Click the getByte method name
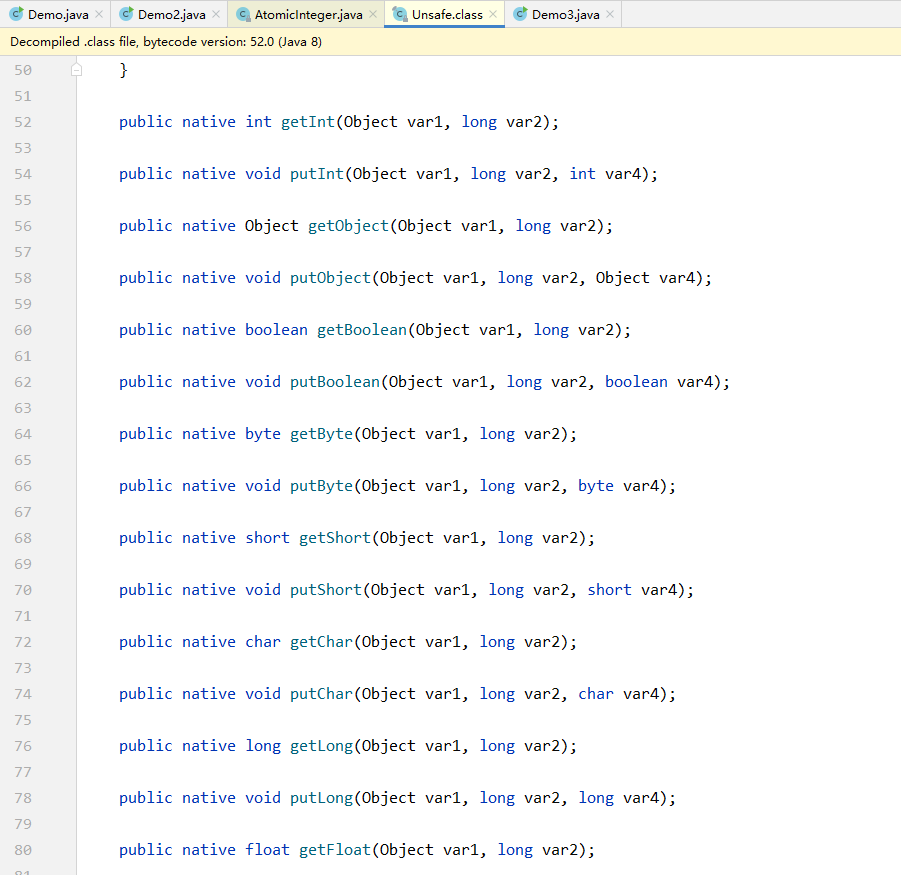This screenshot has width=901, height=875. (x=321, y=434)
